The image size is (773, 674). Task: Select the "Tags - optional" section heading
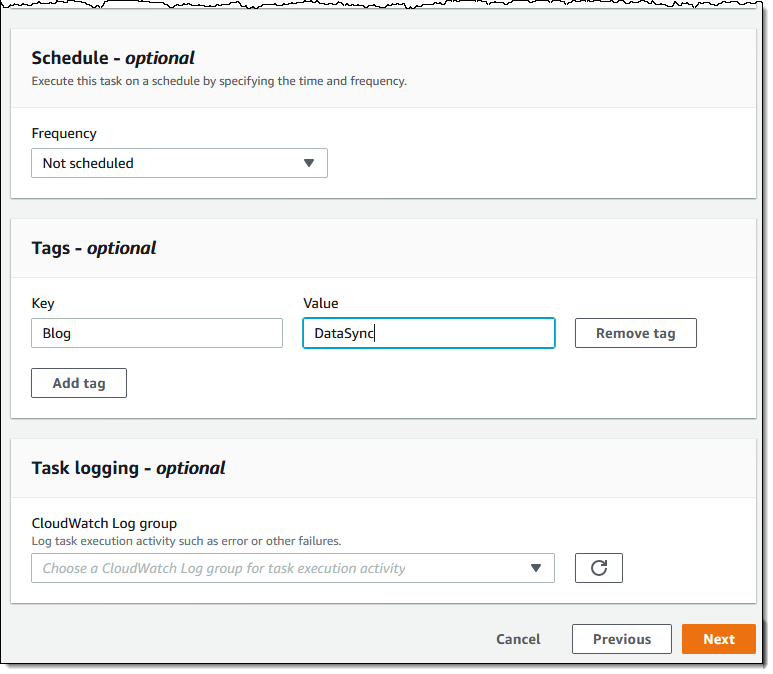click(94, 248)
